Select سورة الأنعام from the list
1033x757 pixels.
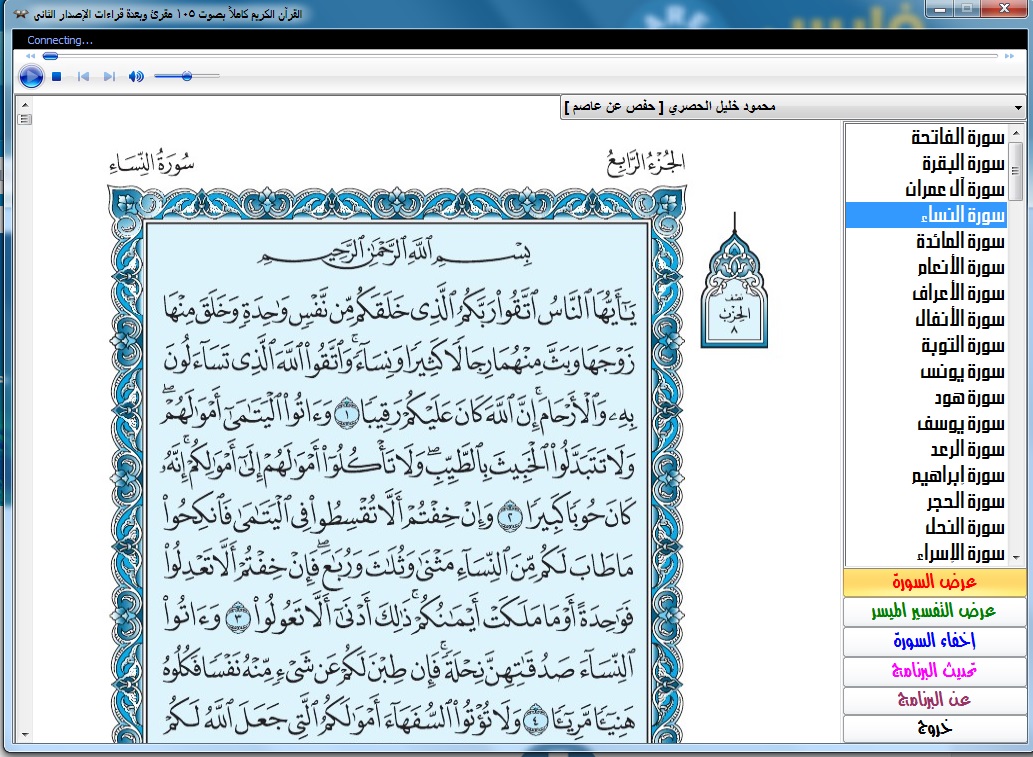[x=927, y=267]
